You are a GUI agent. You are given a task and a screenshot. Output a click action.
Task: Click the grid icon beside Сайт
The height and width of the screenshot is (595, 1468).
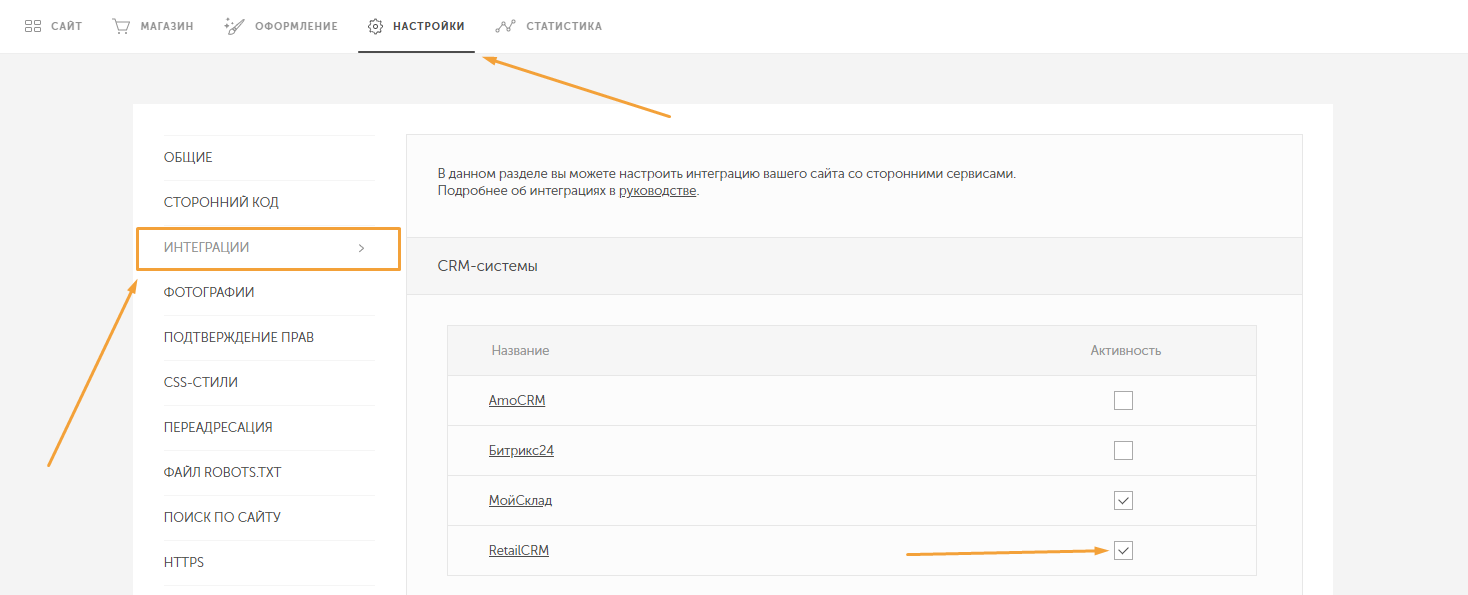[33, 26]
